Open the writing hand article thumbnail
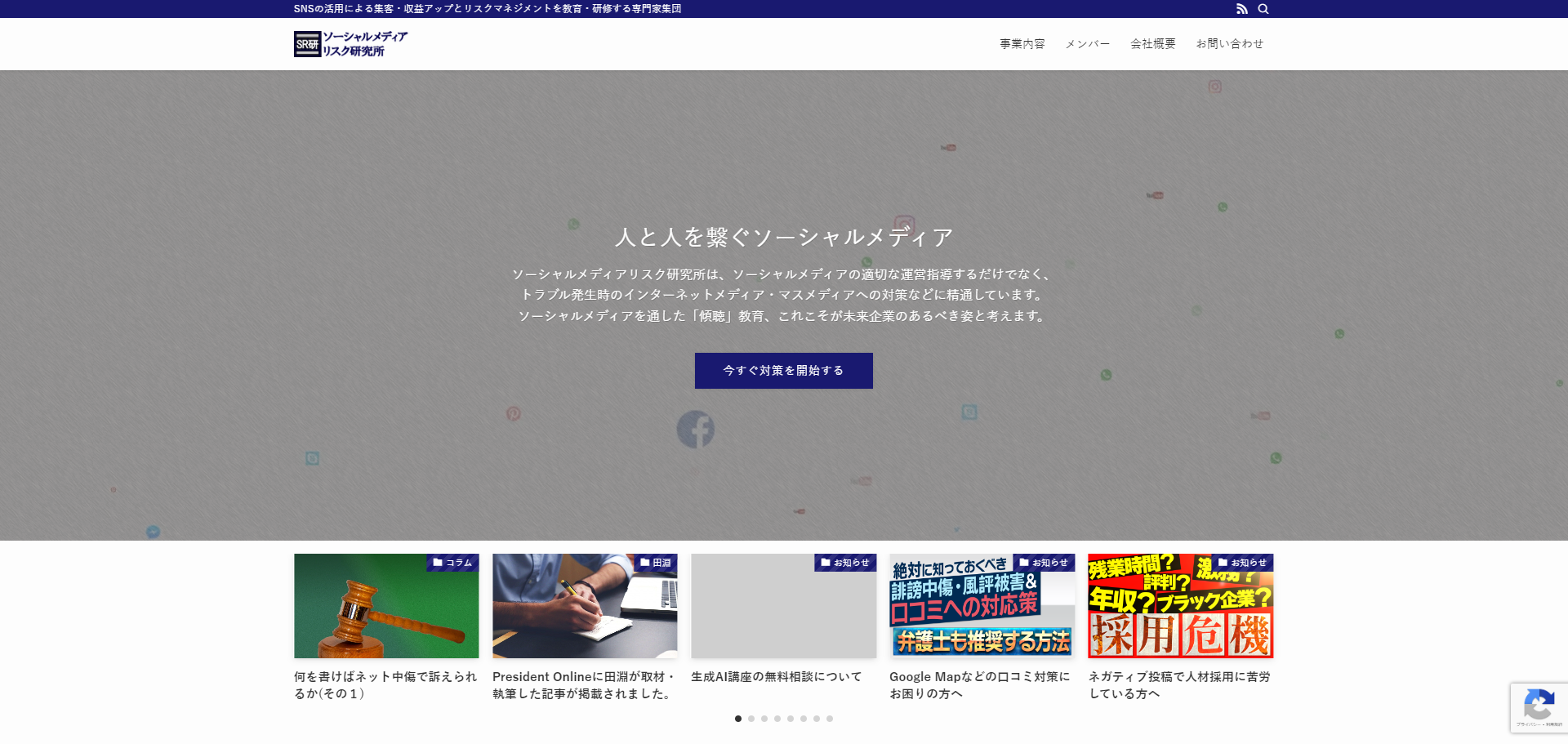The width and height of the screenshot is (1568, 744). coord(585,606)
